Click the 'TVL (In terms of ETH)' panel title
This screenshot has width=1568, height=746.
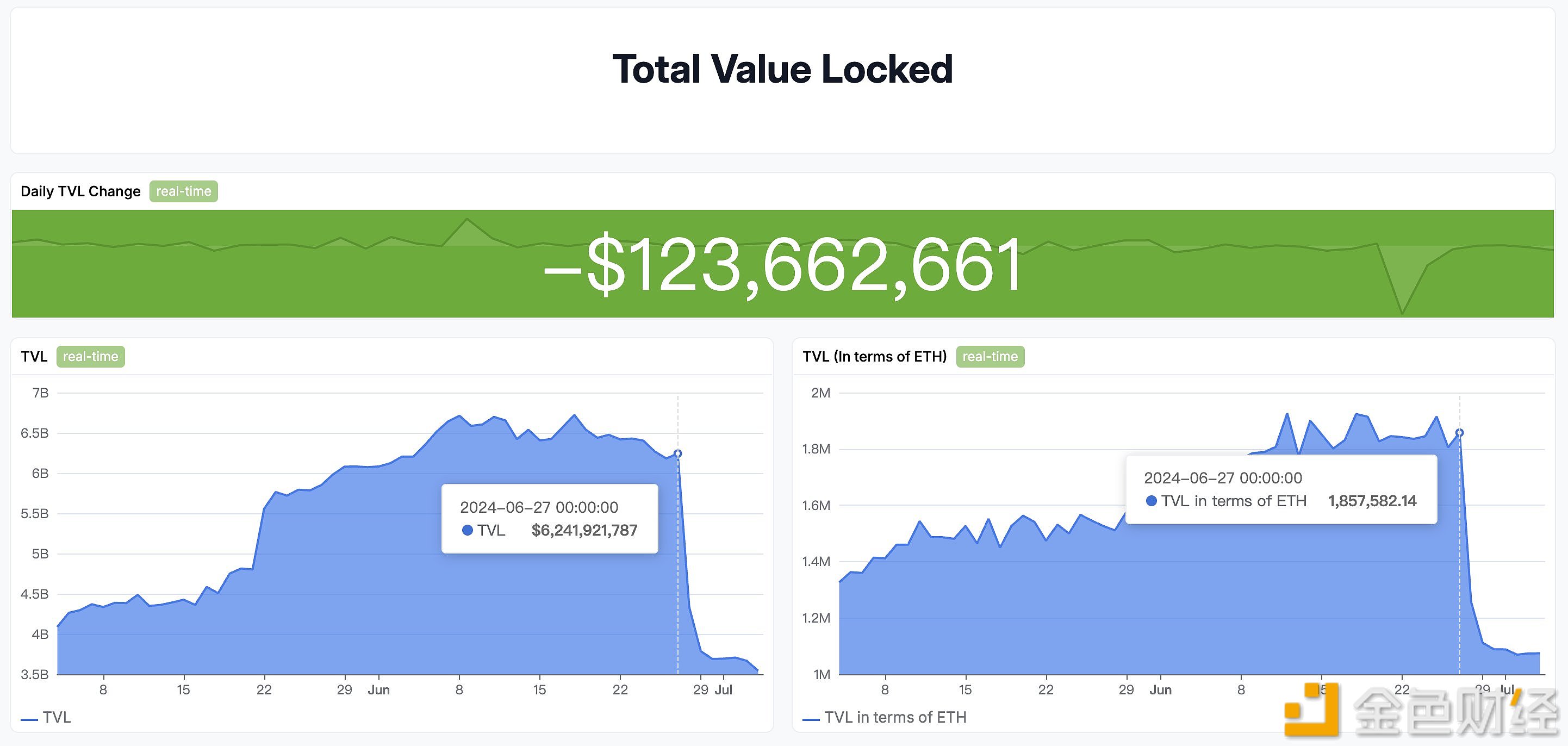pos(874,357)
